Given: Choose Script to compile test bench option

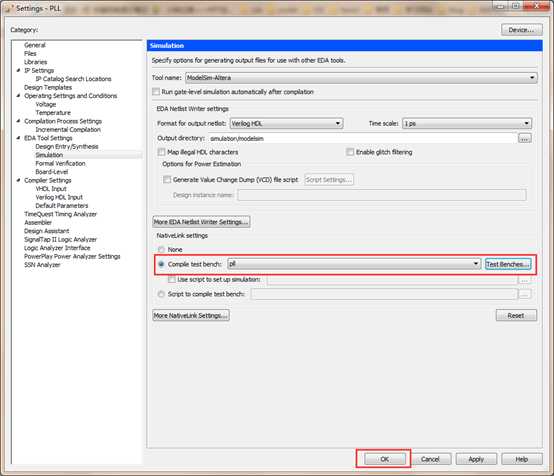Looking at the screenshot, I should click(x=161, y=294).
